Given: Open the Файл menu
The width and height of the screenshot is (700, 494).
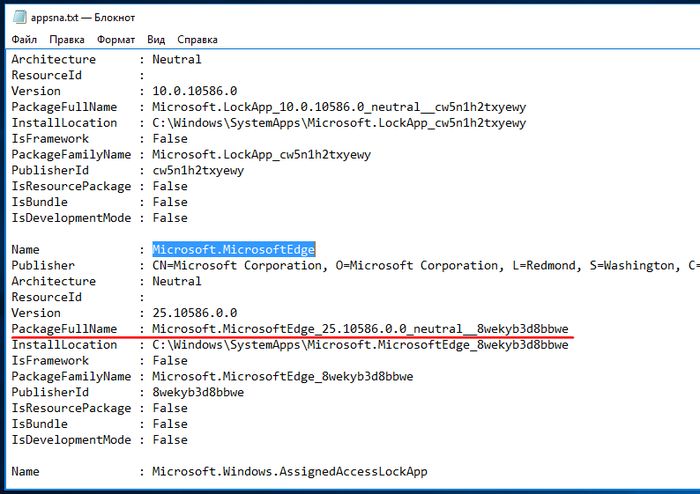Looking at the screenshot, I should [x=24, y=40].
